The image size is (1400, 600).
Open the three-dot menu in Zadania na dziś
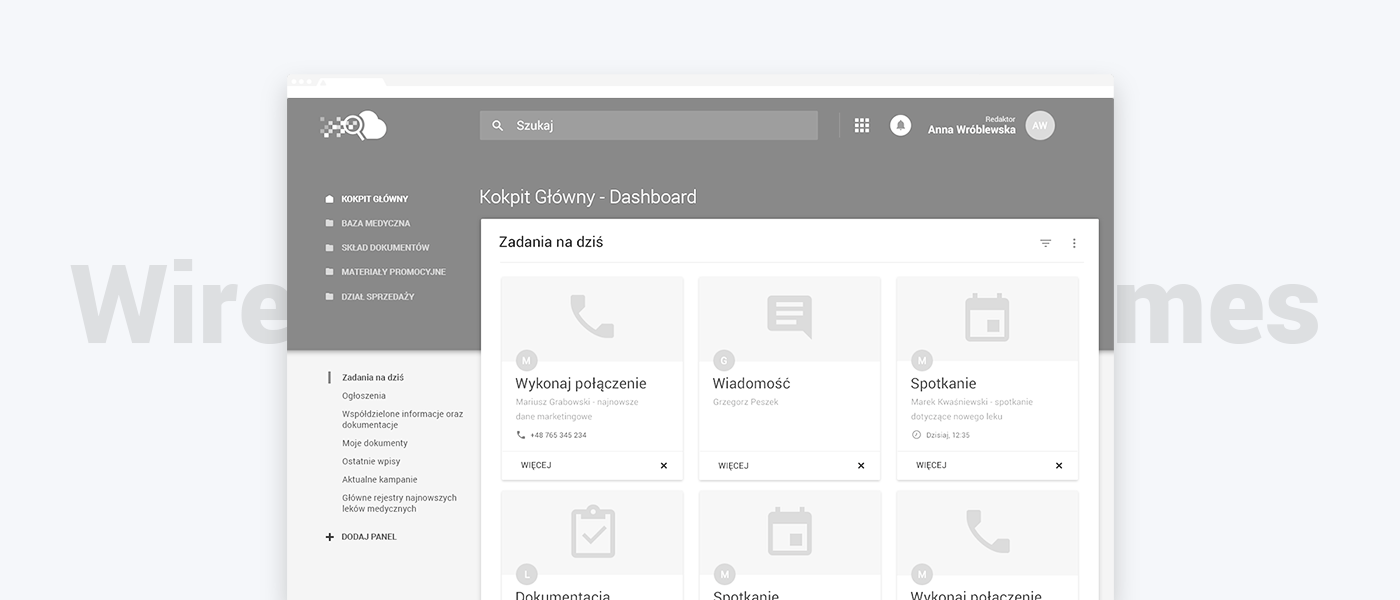(x=1075, y=243)
